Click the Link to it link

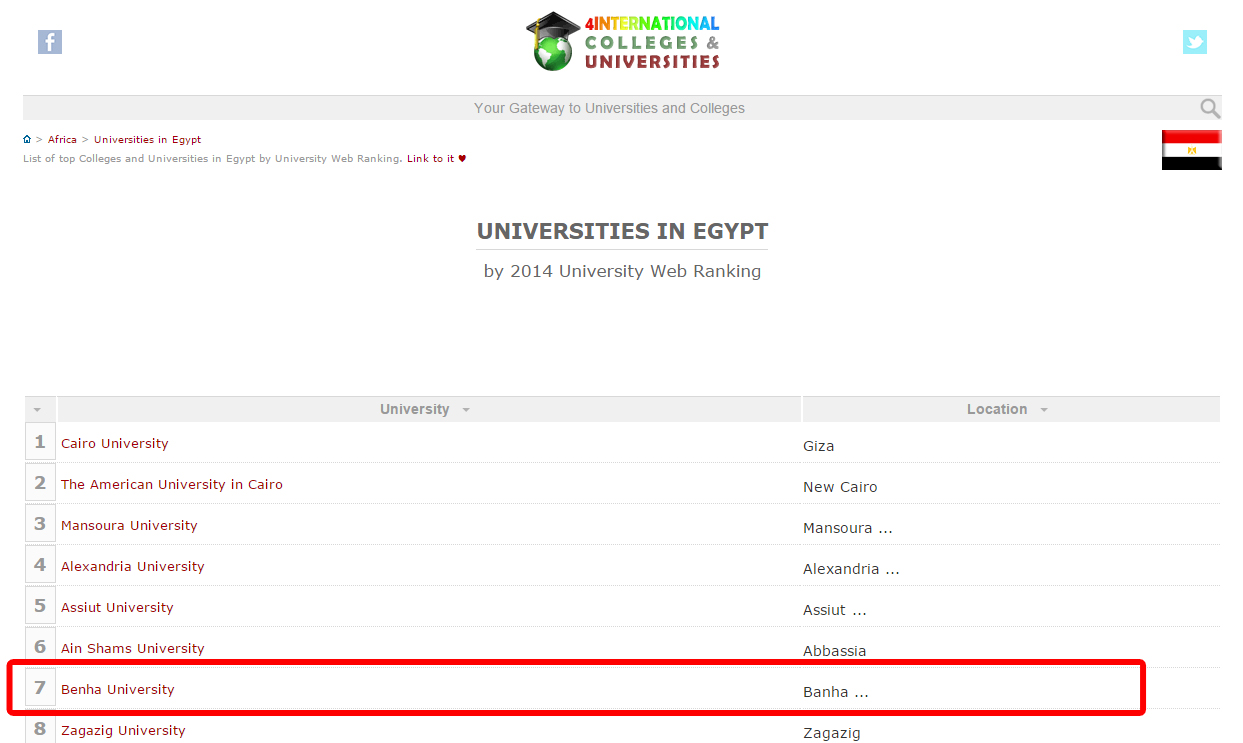430,159
